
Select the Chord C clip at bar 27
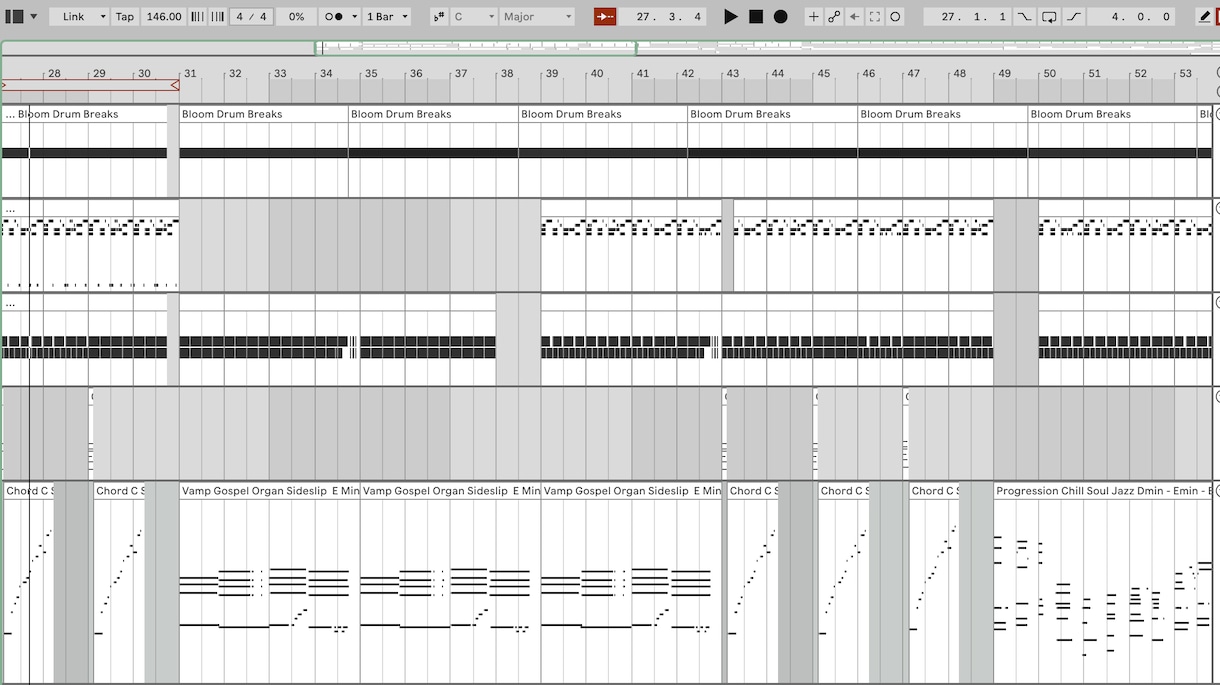pos(28,491)
